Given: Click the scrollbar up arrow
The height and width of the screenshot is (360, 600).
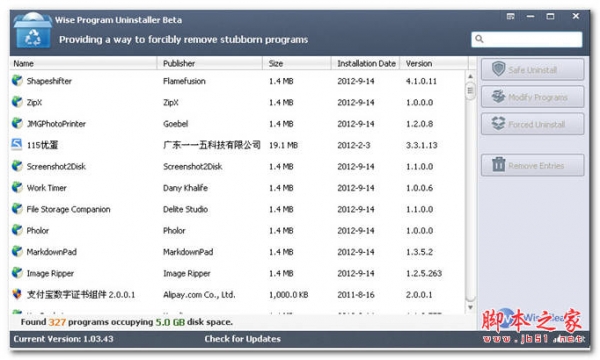Looking at the screenshot, I should (x=471, y=77).
